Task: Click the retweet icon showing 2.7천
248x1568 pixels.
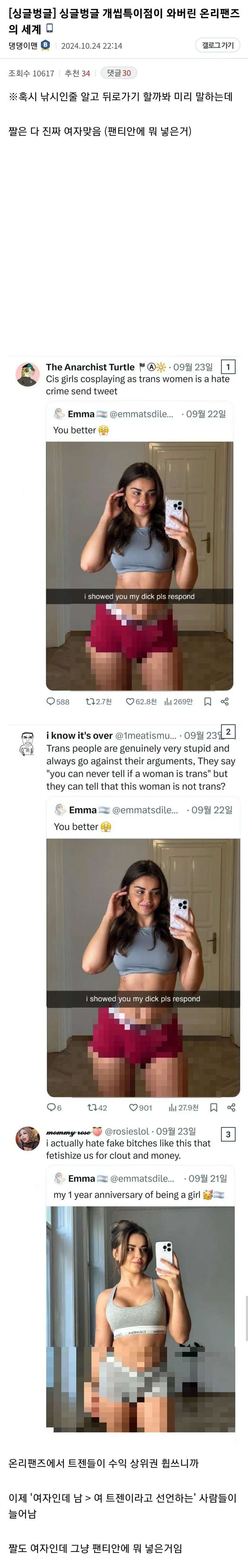Action: coord(90,701)
